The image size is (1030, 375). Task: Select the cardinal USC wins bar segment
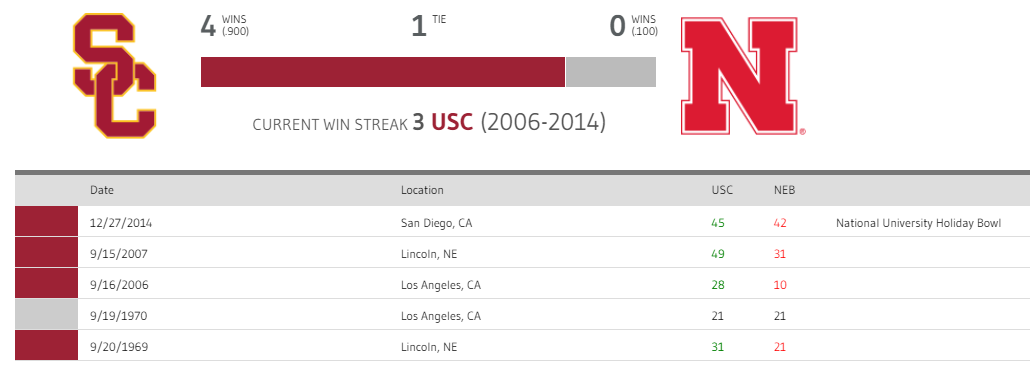[x=382, y=72]
